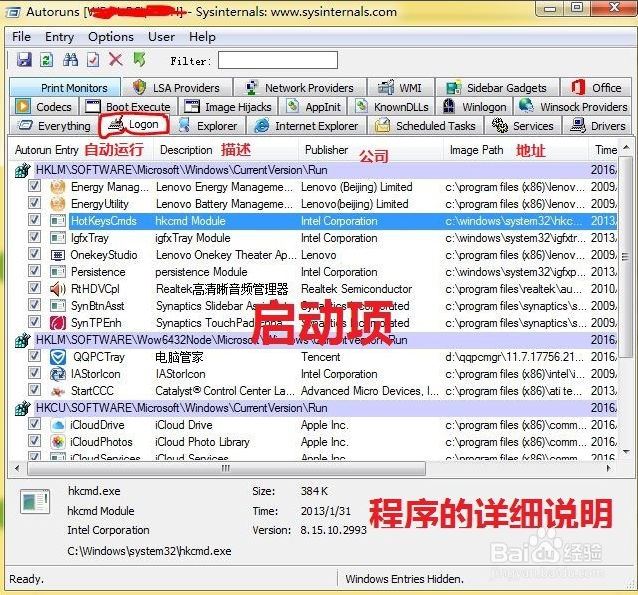The image size is (638, 595).
Task: Select the Sidebar Gadgets tab
Action: click(497, 88)
